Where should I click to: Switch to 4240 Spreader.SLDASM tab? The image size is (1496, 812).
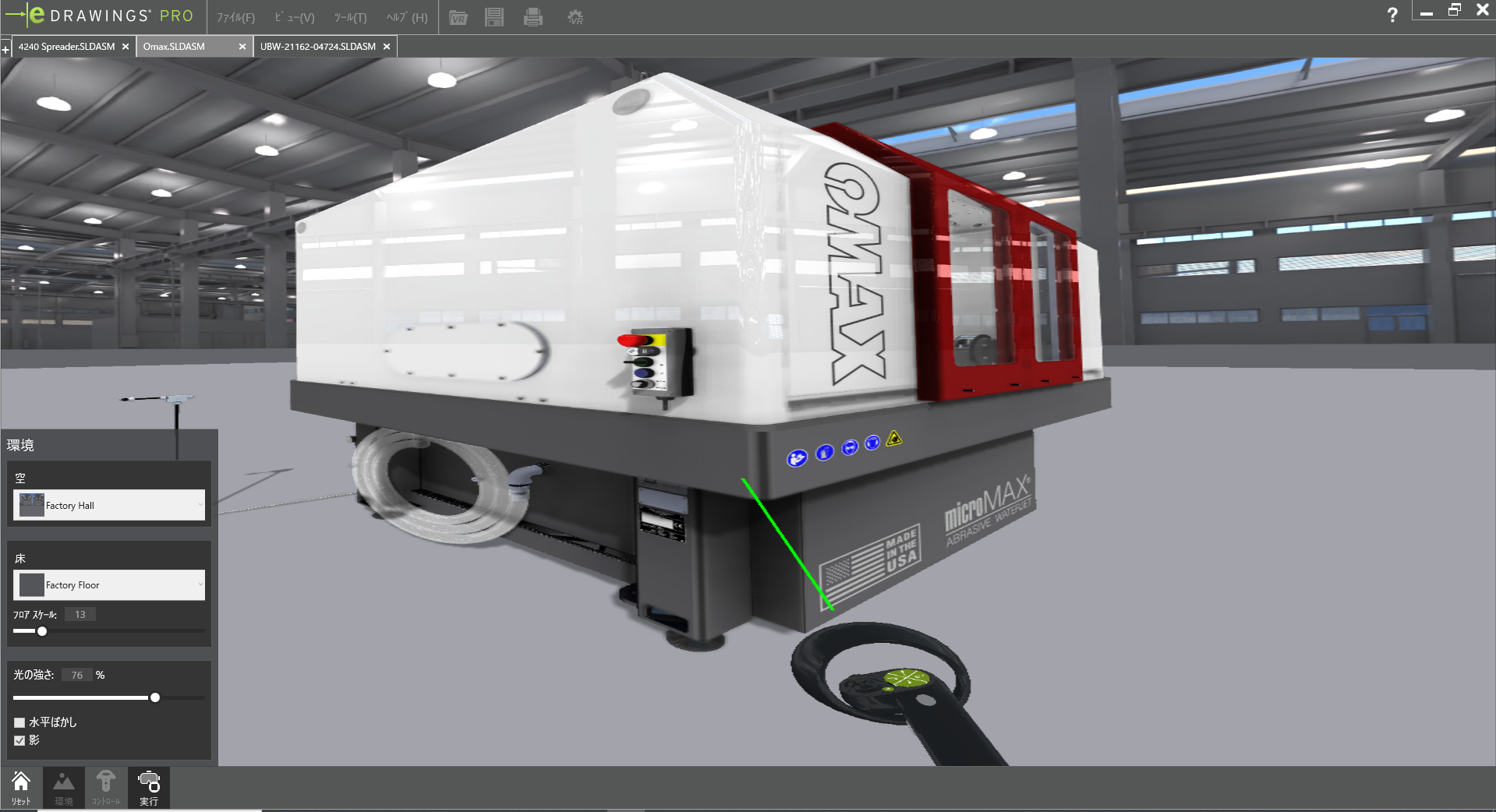pos(66,47)
